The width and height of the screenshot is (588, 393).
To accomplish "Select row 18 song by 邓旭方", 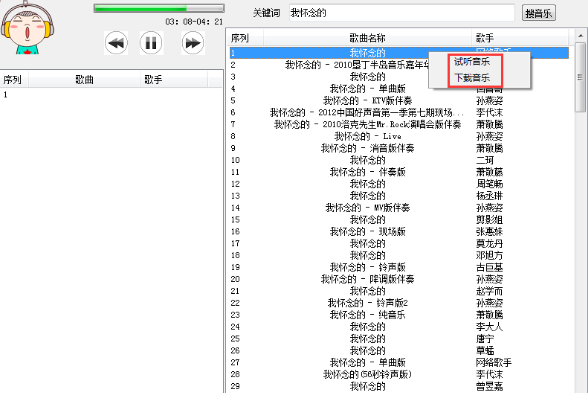I will click(399, 255).
